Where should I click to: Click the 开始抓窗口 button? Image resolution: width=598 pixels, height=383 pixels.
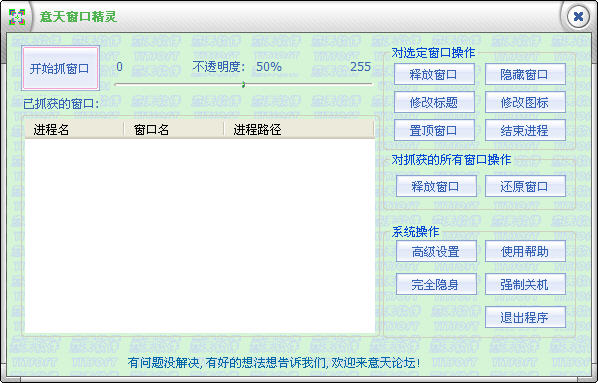(x=60, y=68)
